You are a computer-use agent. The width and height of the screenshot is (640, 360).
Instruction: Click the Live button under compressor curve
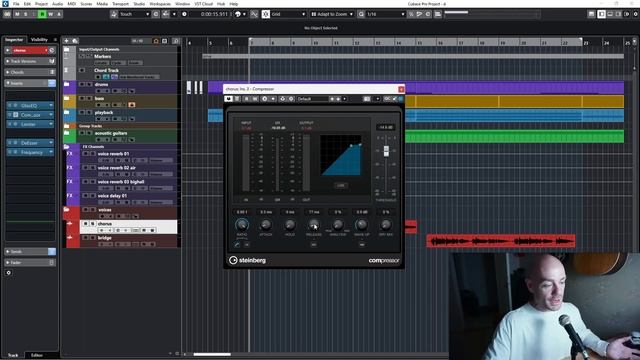click(341, 185)
